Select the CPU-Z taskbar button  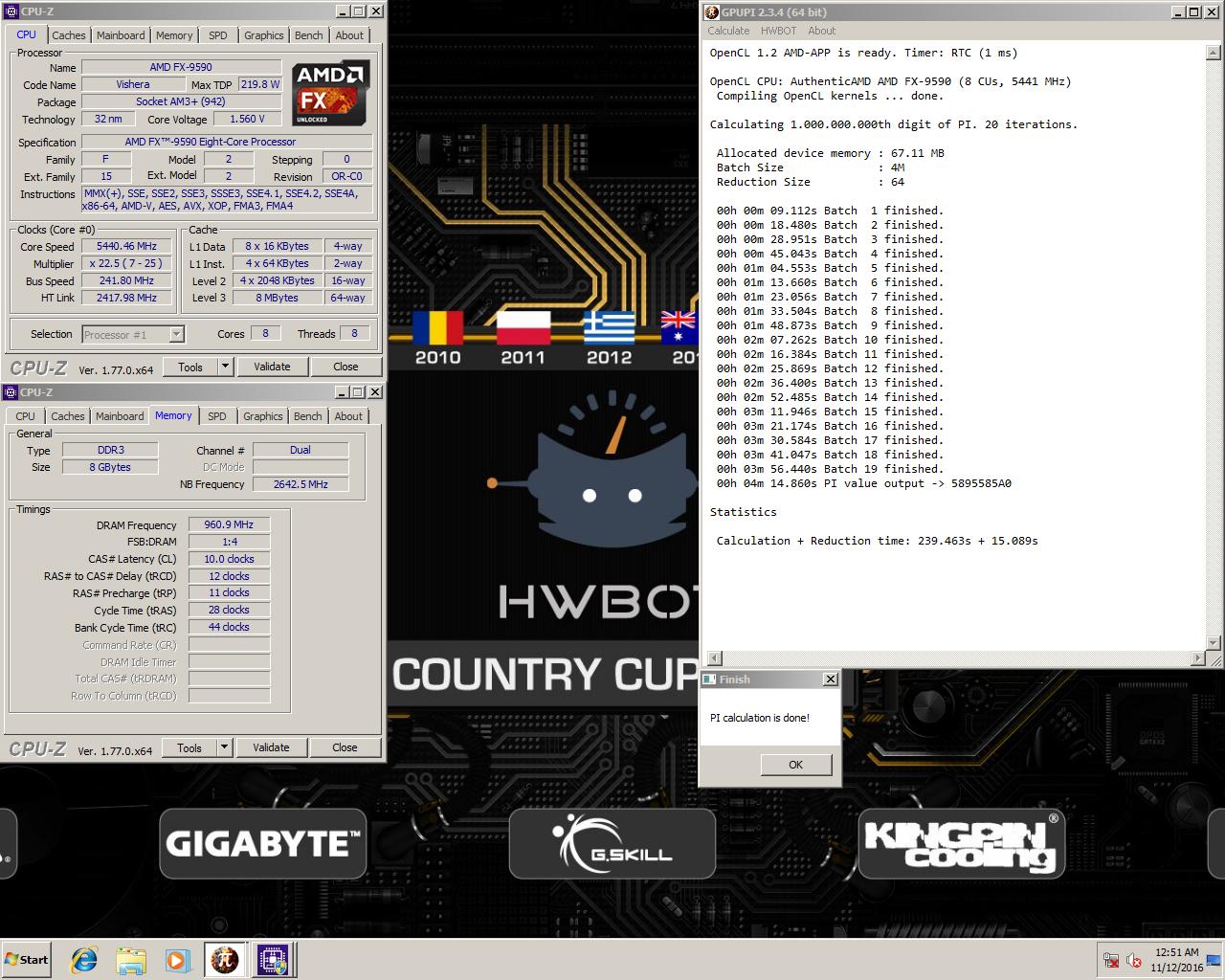(x=272, y=960)
